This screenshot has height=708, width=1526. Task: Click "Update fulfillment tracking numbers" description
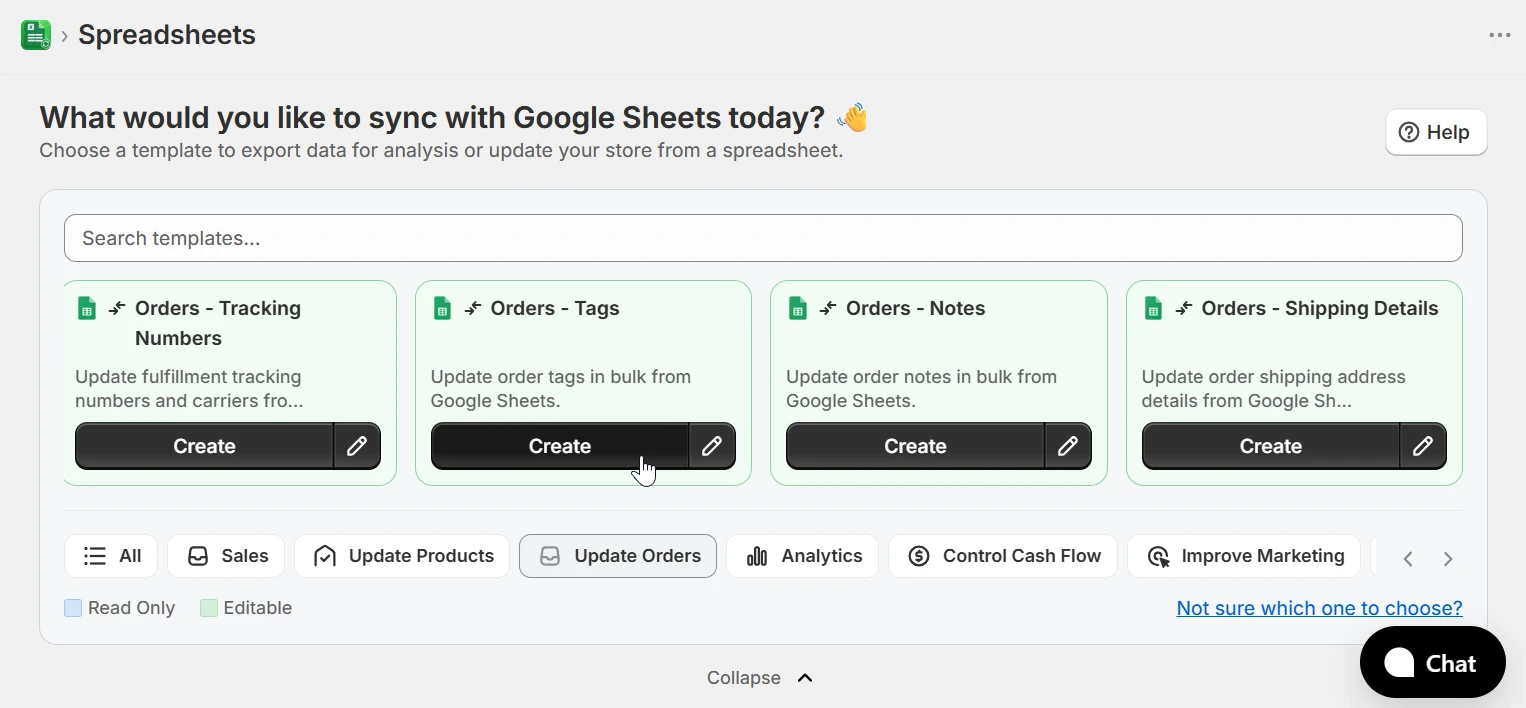pyautogui.click(x=189, y=389)
